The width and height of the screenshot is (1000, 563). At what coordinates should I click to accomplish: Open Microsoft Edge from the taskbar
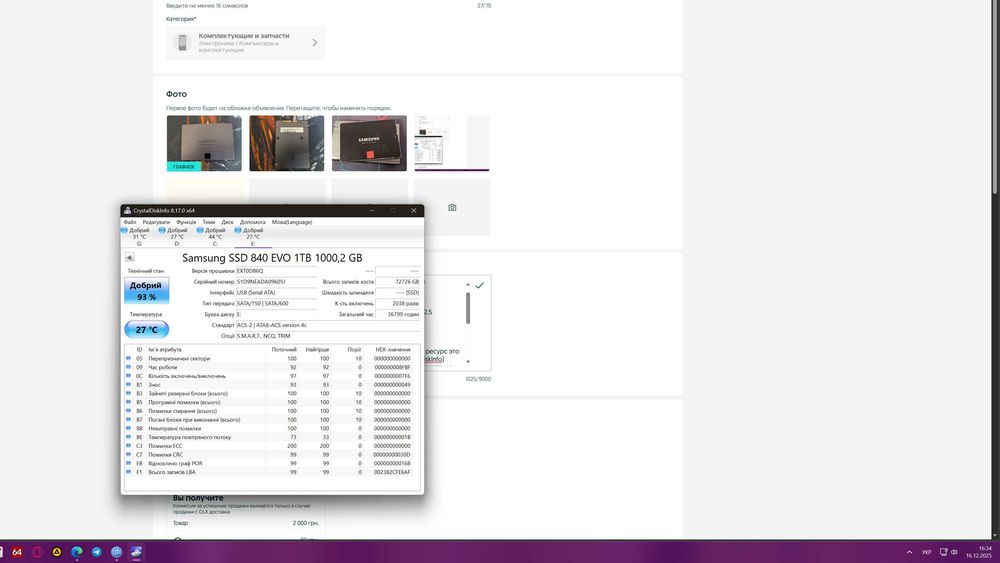click(77, 552)
